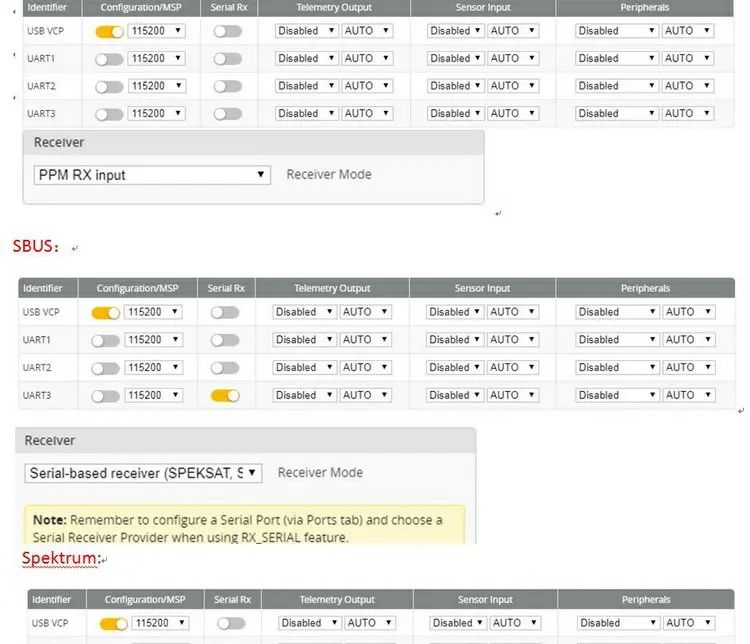This screenshot has width=750, height=644.
Task: Open USB VCP Peripherals Disabled dropdown in Spektrum table
Action: (x=618, y=623)
